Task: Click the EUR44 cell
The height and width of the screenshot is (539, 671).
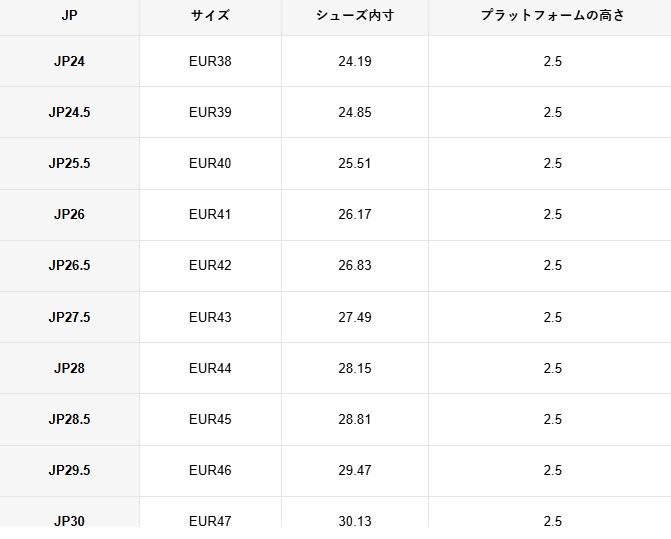Action: tap(210, 368)
